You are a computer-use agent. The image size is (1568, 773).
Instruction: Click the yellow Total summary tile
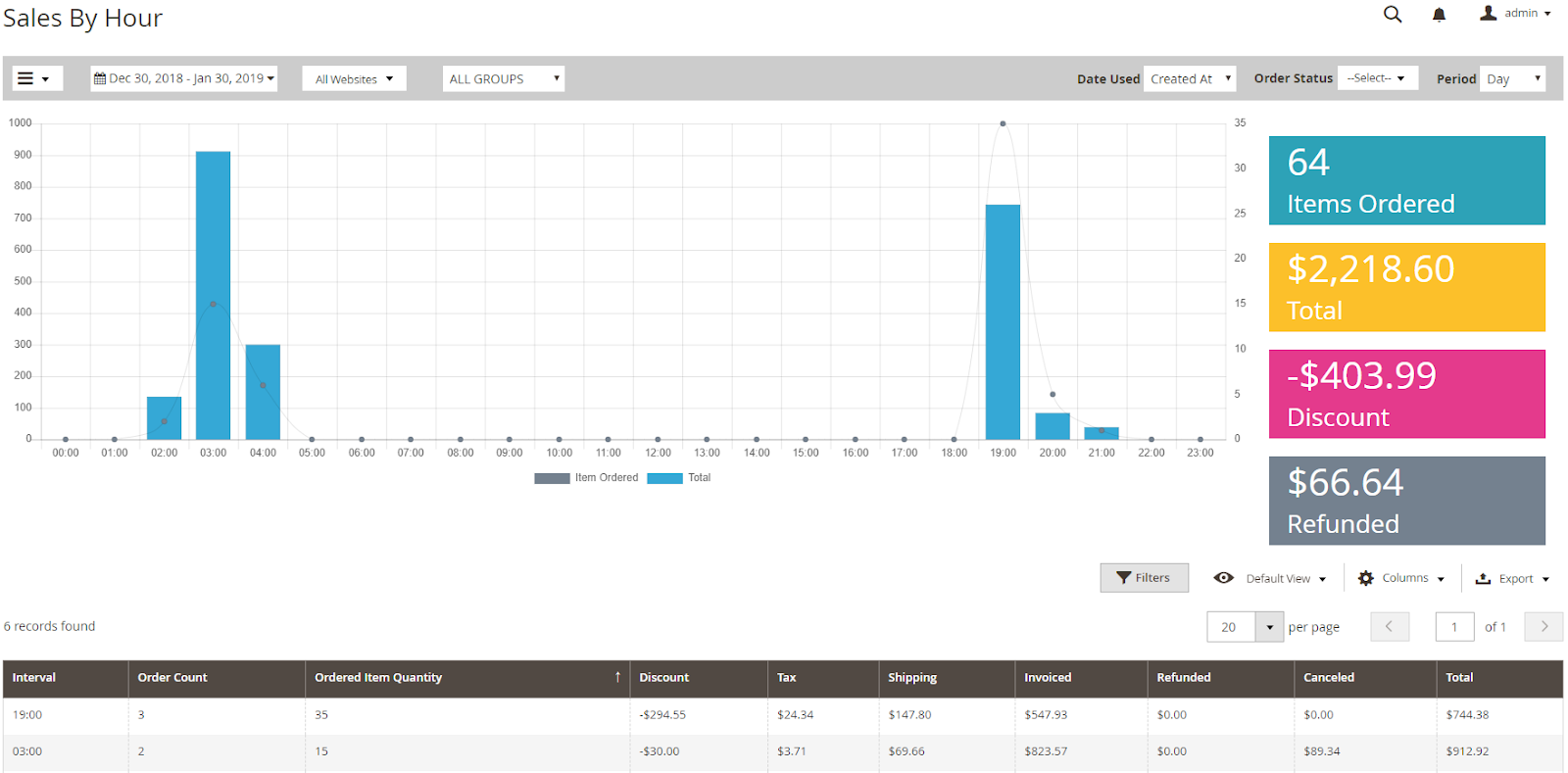[1406, 287]
